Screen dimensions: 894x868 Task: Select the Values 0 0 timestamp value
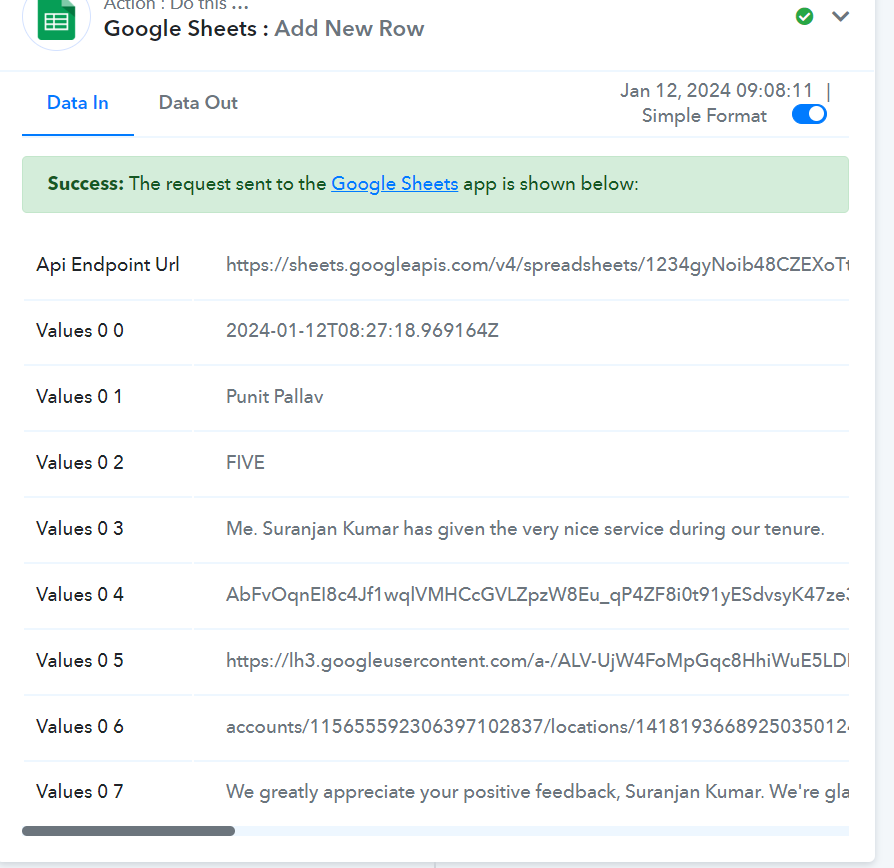(362, 331)
